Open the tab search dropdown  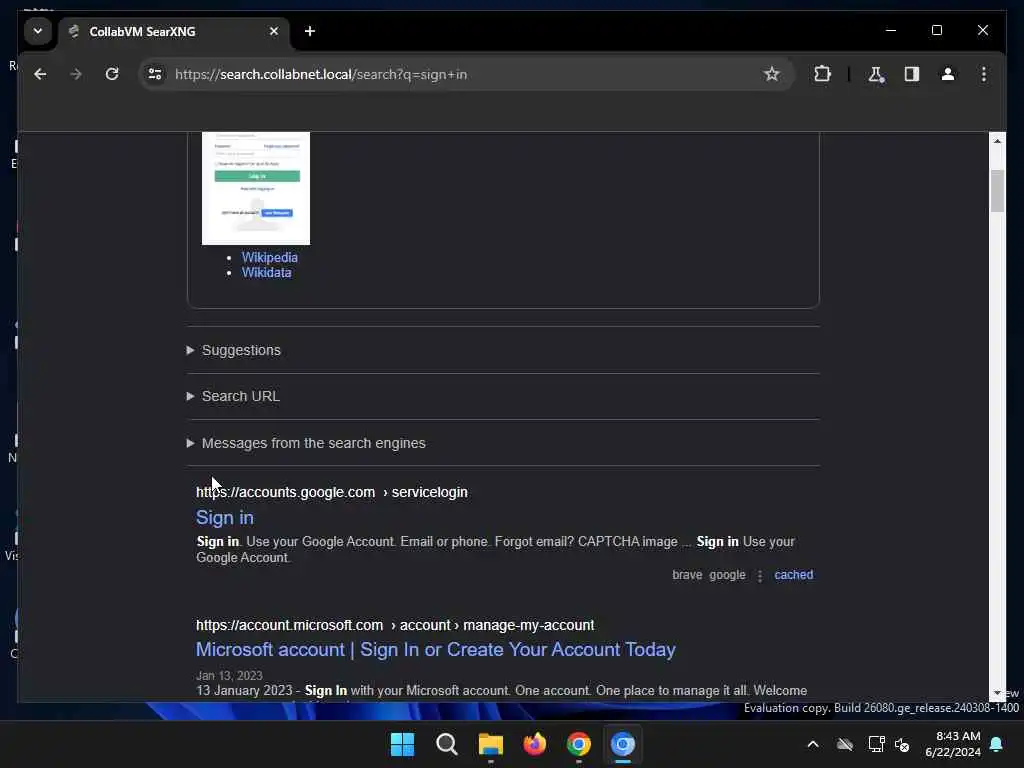pyautogui.click(x=38, y=31)
